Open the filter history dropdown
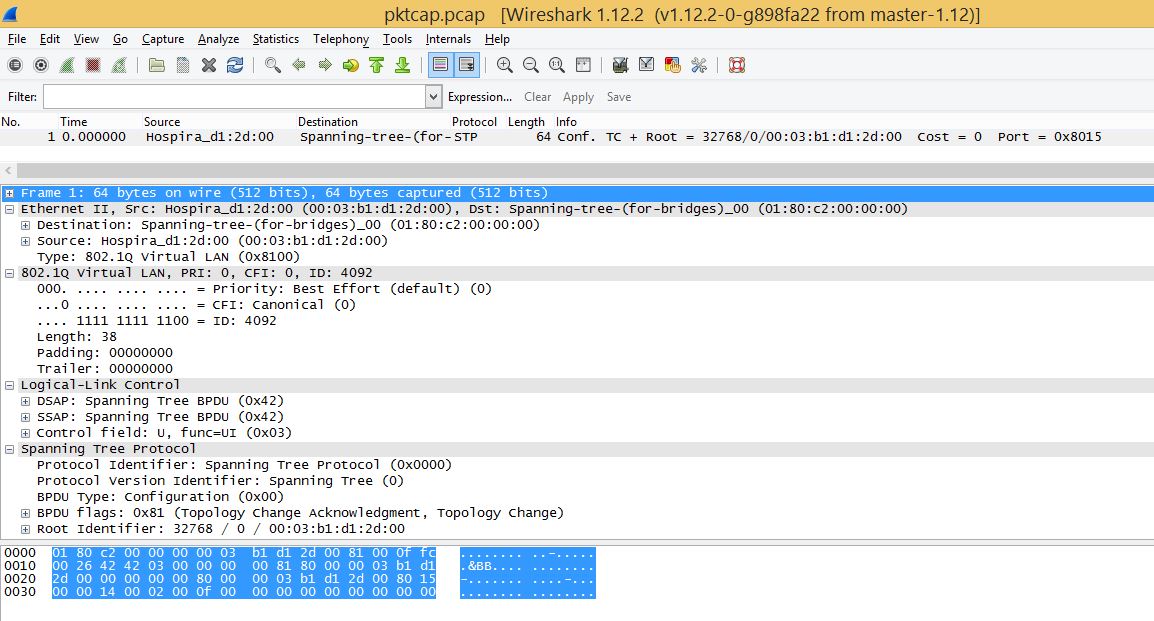This screenshot has height=621, width=1154. 431,96
